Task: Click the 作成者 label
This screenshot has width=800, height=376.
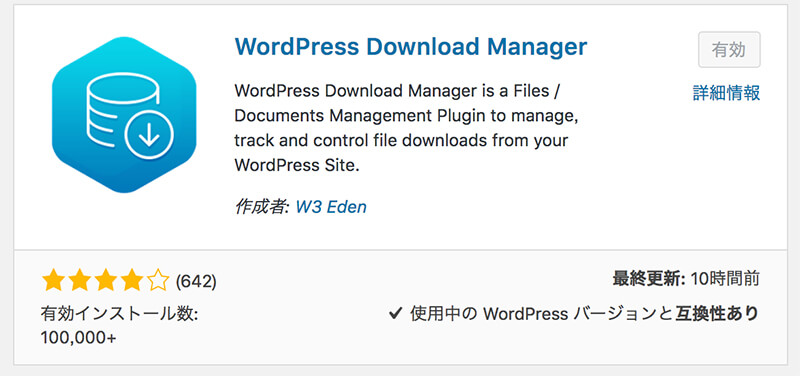Action: 262,207
